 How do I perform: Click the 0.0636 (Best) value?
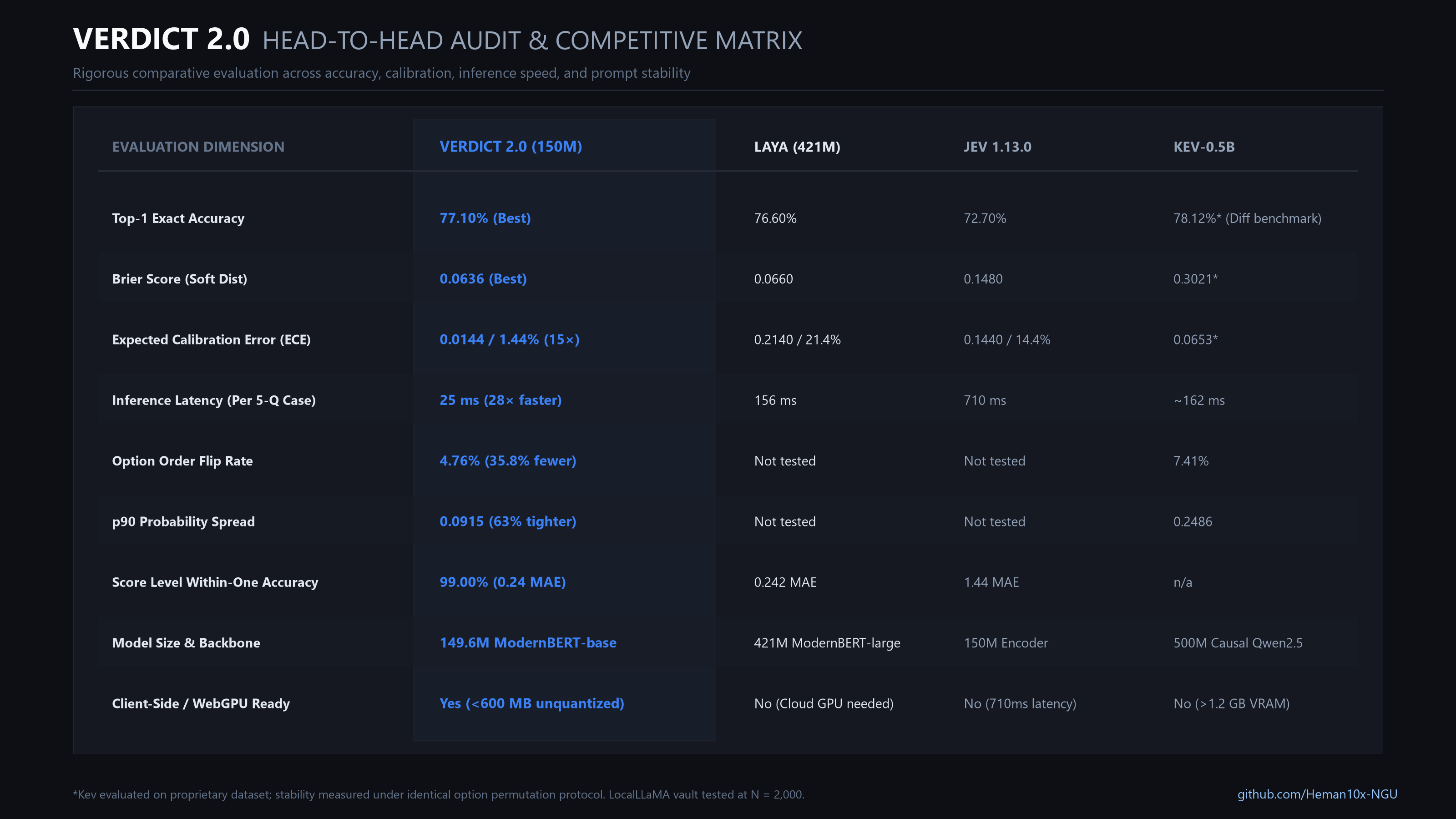(483, 278)
